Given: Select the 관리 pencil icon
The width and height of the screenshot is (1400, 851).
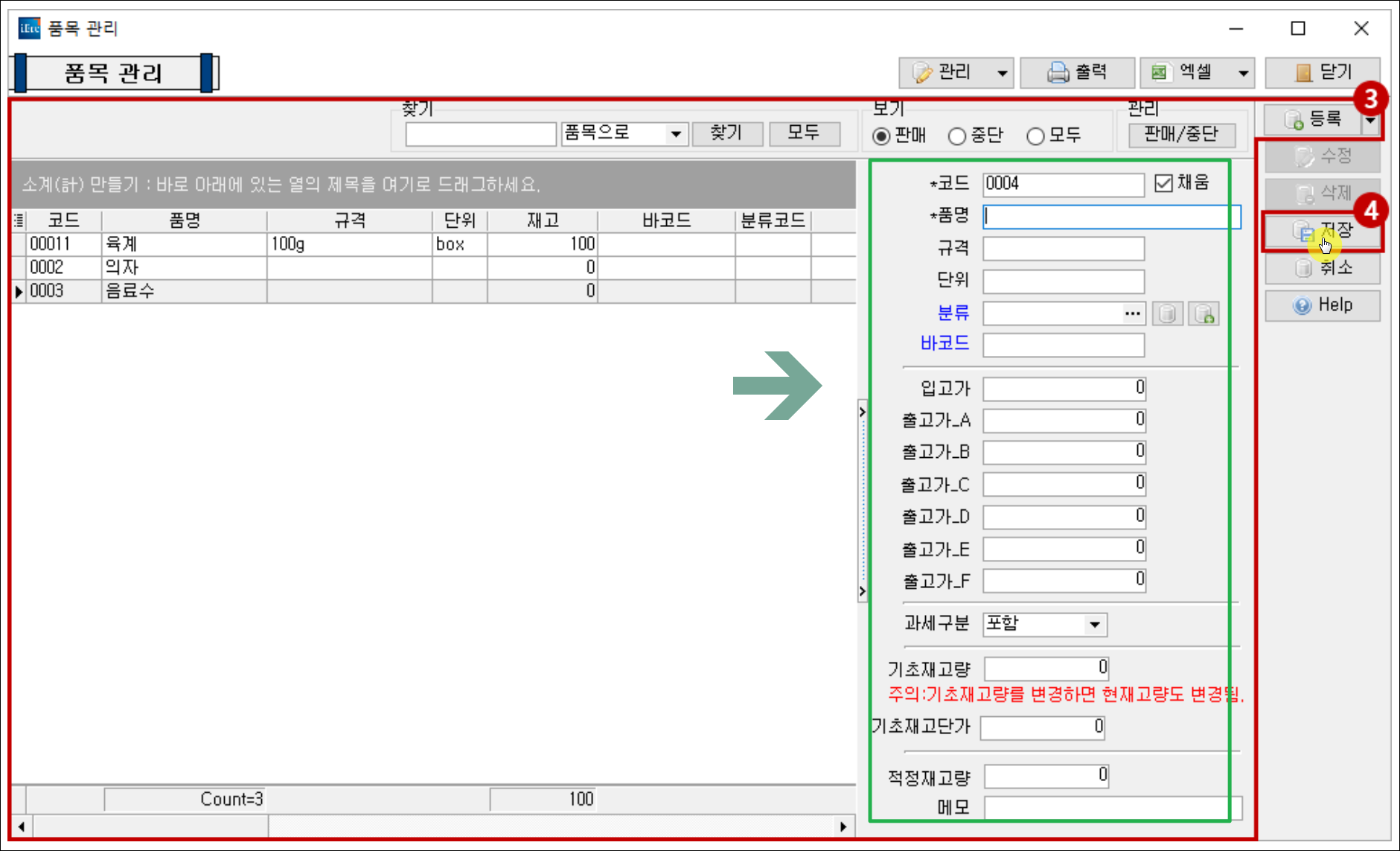Looking at the screenshot, I should [x=923, y=72].
